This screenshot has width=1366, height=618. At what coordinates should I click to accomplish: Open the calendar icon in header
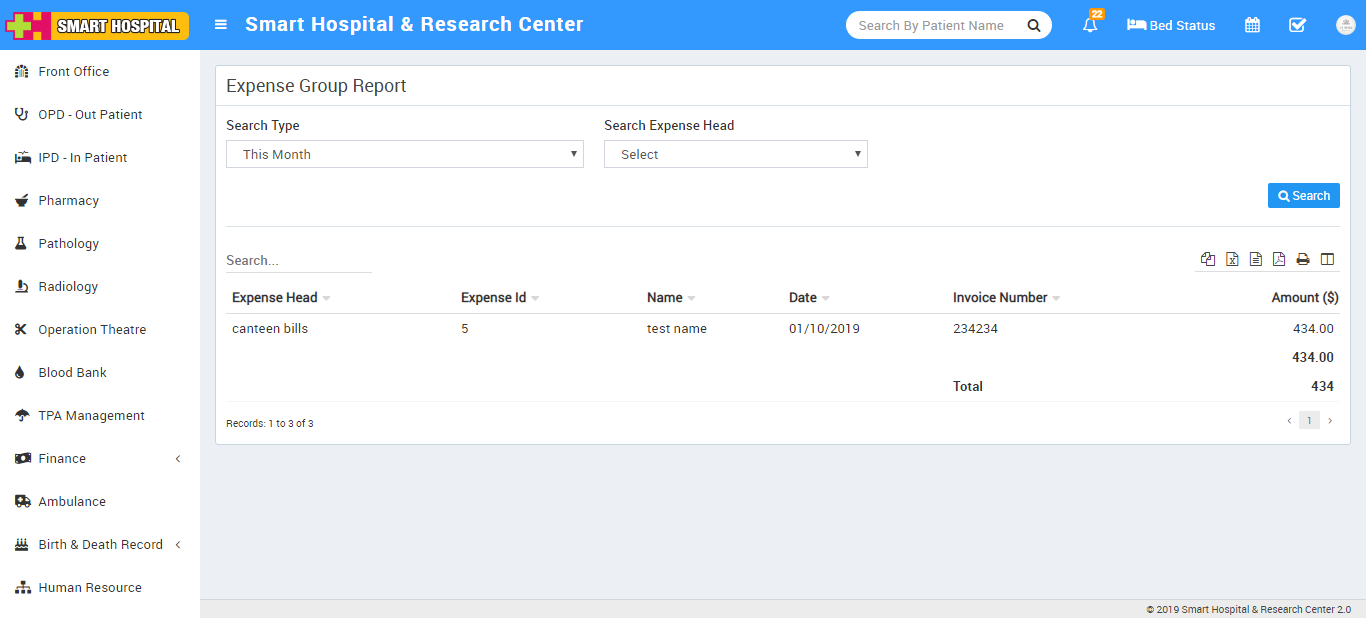(1252, 25)
